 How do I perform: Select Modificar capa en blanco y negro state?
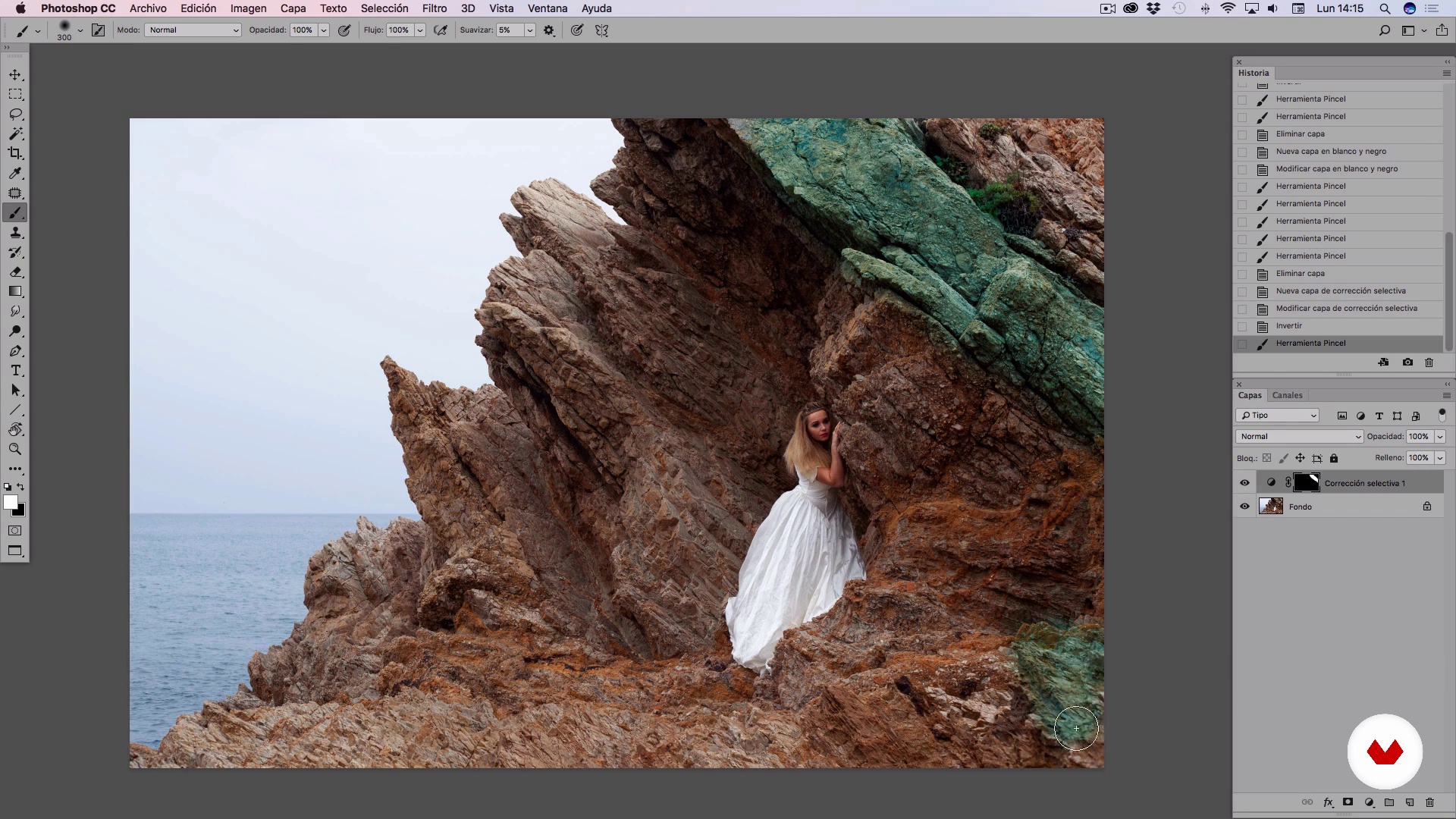pyautogui.click(x=1338, y=169)
